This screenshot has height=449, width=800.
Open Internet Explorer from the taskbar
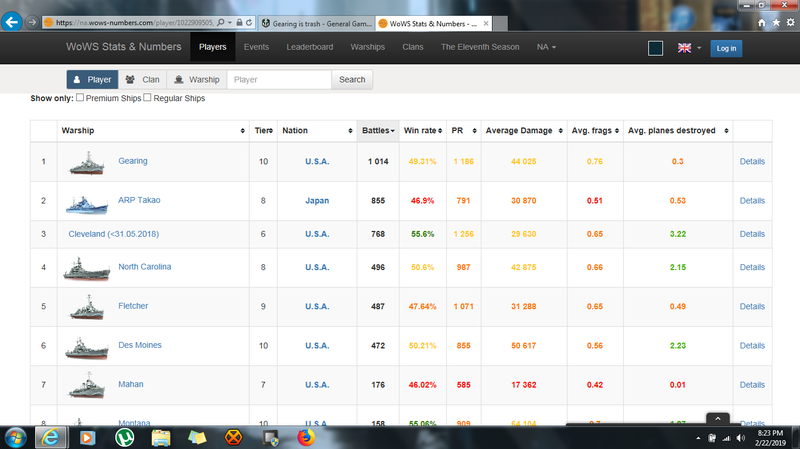52,436
